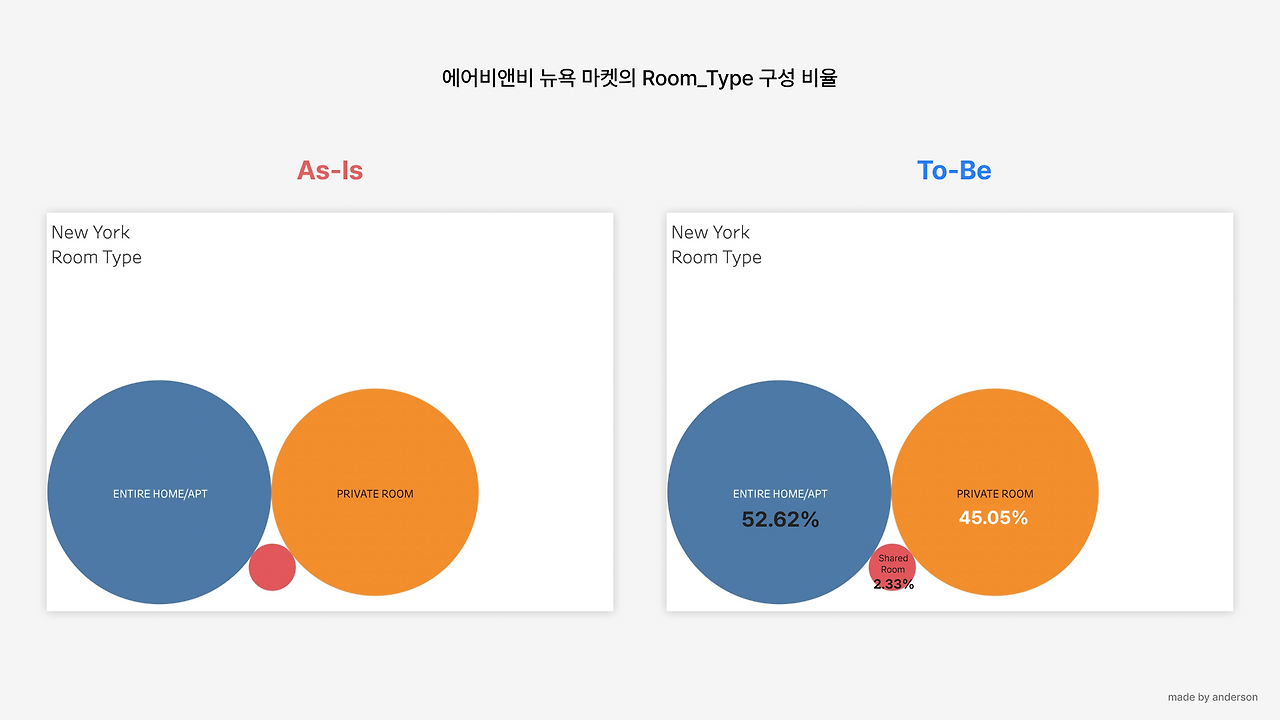This screenshot has width=1280, height=720.
Task: Click 'Room Type' subtitle in the To-Be chart
Action: (x=717, y=257)
